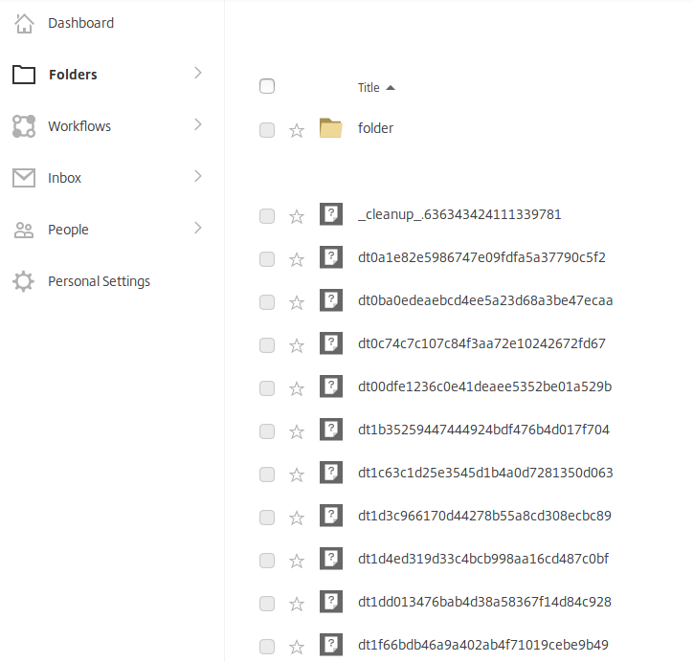Screen dimensions: 694x662
Task: Open file dt1f66bdb46a9a402ab4f71019cebe9b49
Action: [483, 645]
